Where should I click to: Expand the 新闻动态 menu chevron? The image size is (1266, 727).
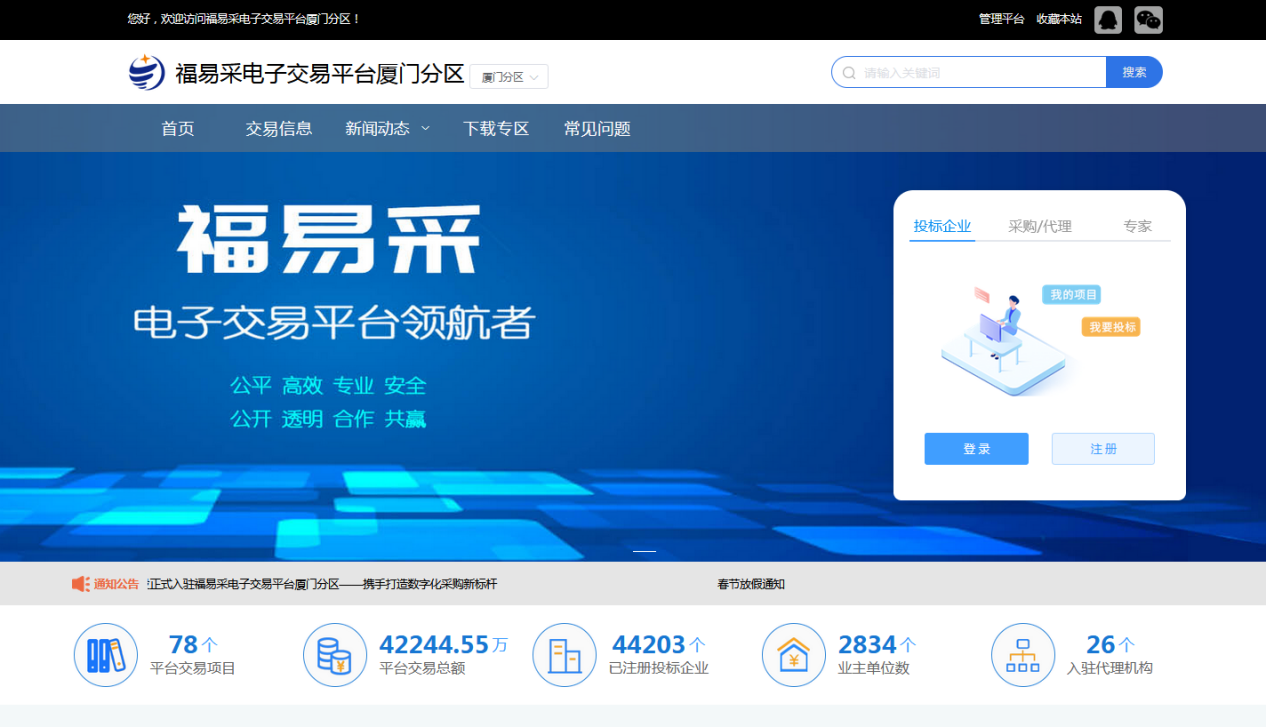pos(425,128)
